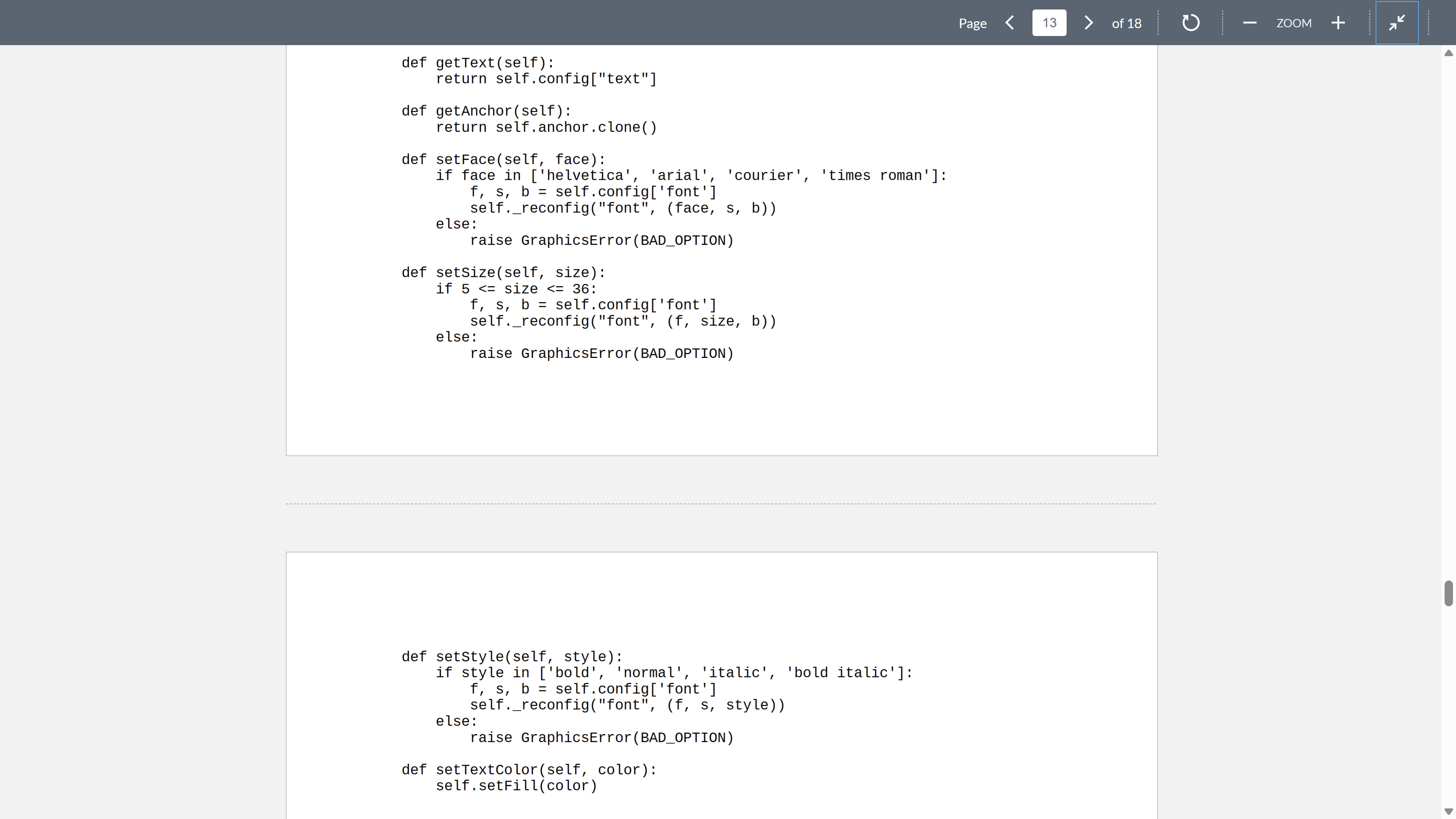Click the 'def setFace(self, face):' line
This screenshot has width=1456, height=819.
coord(503,160)
